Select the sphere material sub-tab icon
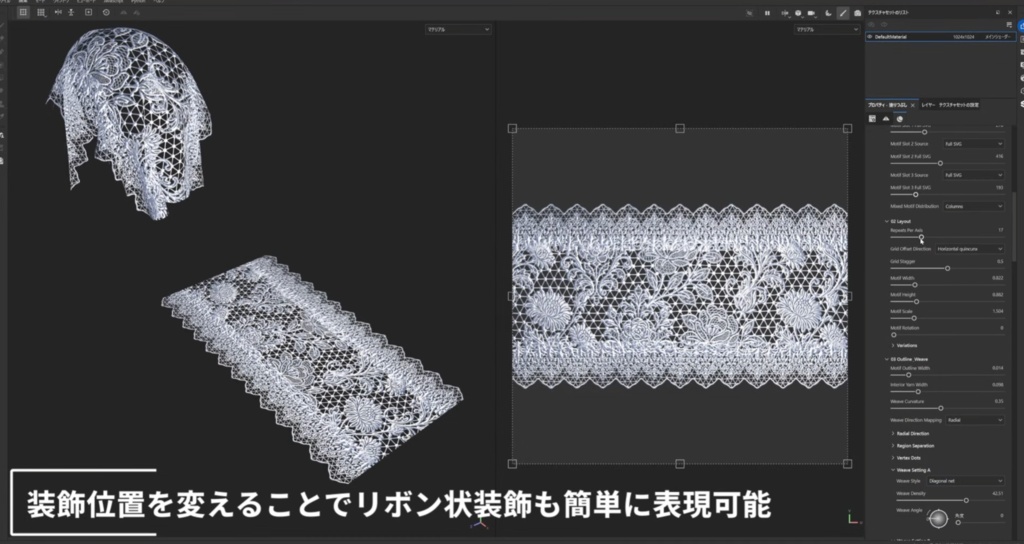This screenshot has height=544, width=1024. click(x=900, y=119)
